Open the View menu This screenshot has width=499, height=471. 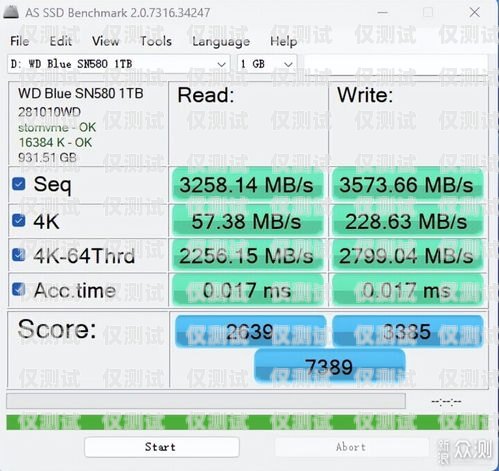click(x=106, y=41)
